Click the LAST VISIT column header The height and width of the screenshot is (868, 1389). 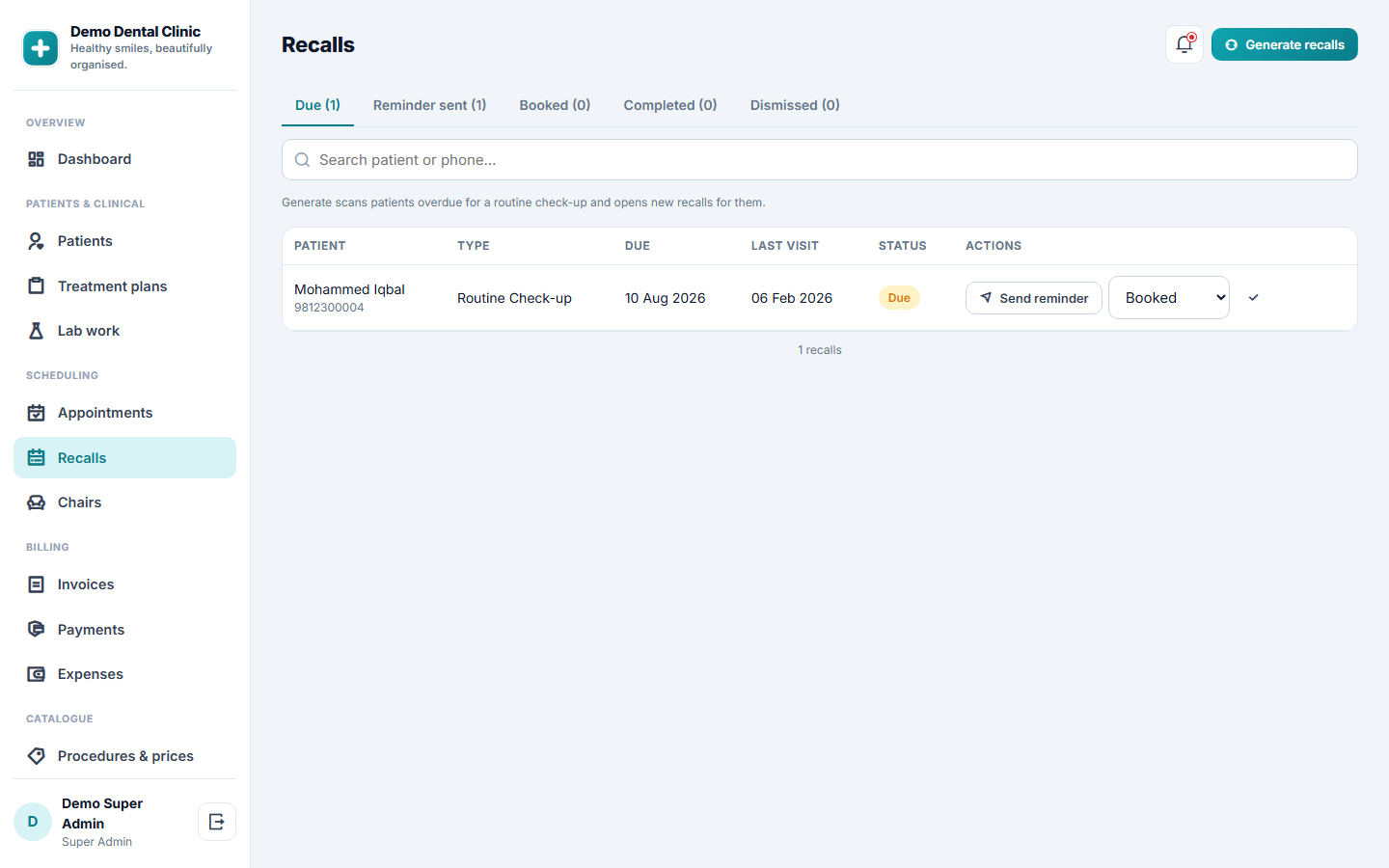coord(785,246)
